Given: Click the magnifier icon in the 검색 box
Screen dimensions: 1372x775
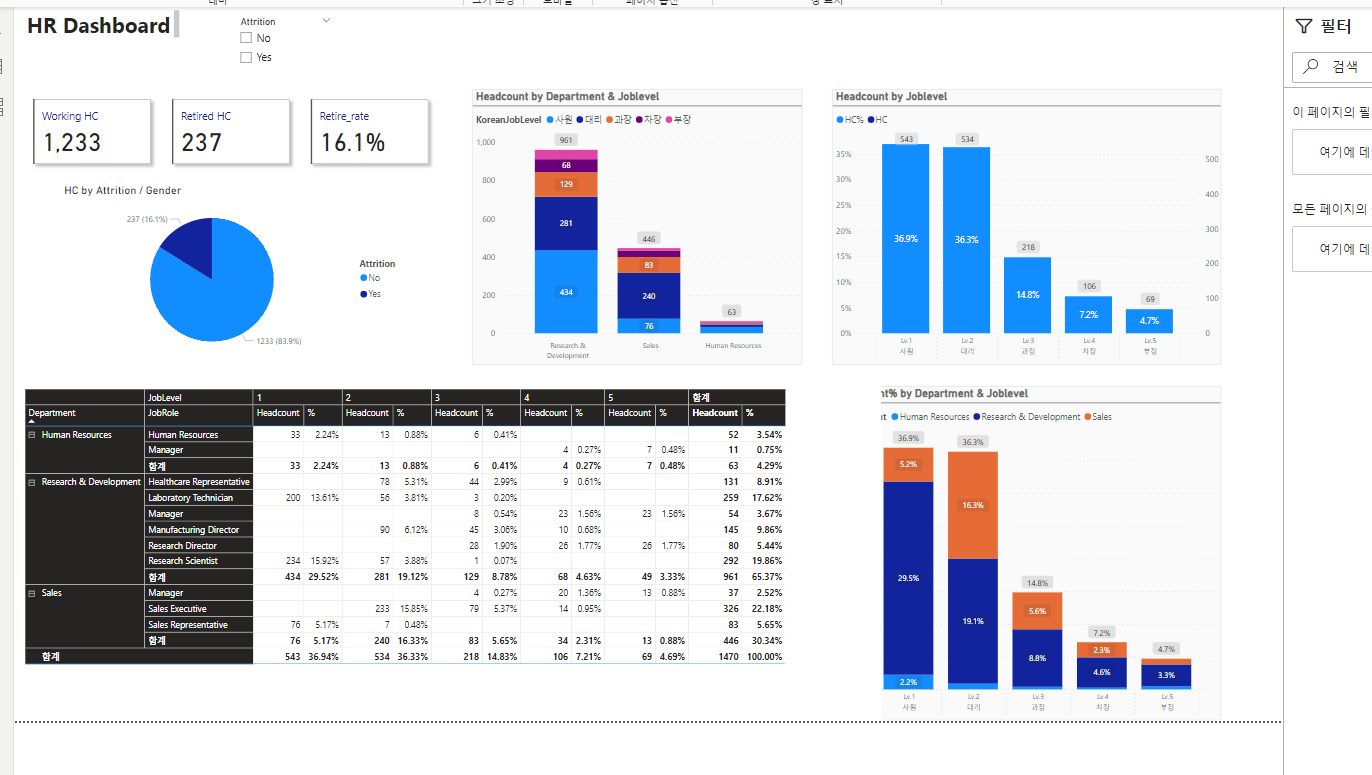Looking at the screenshot, I should tap(1311, 67).
